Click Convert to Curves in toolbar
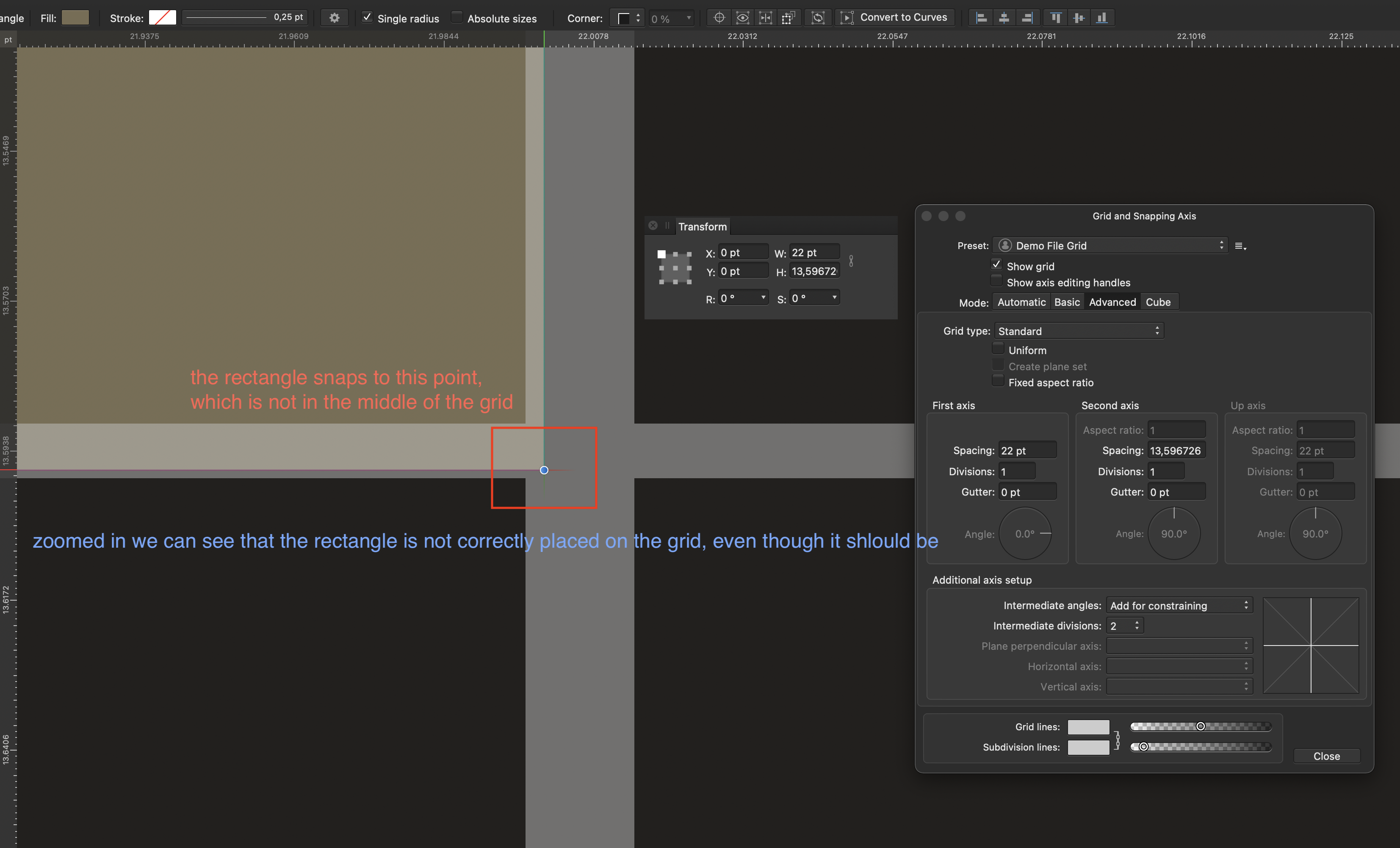Viewport: 1400px width, 848px height. pos(894,18)
